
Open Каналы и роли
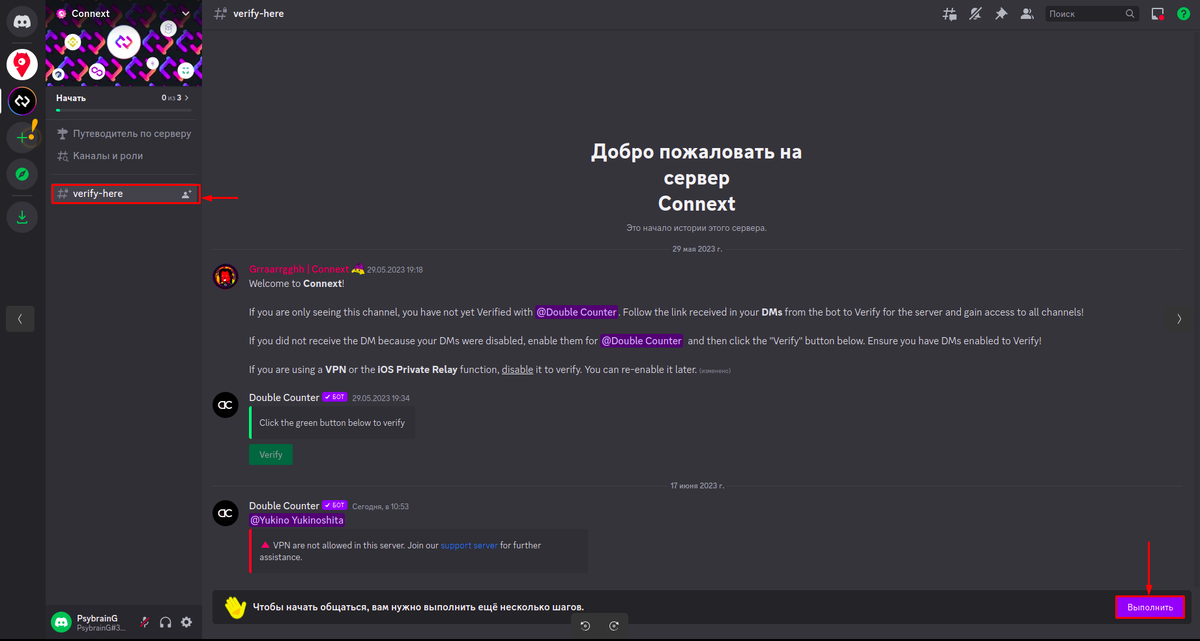click(x=100, y=156)
